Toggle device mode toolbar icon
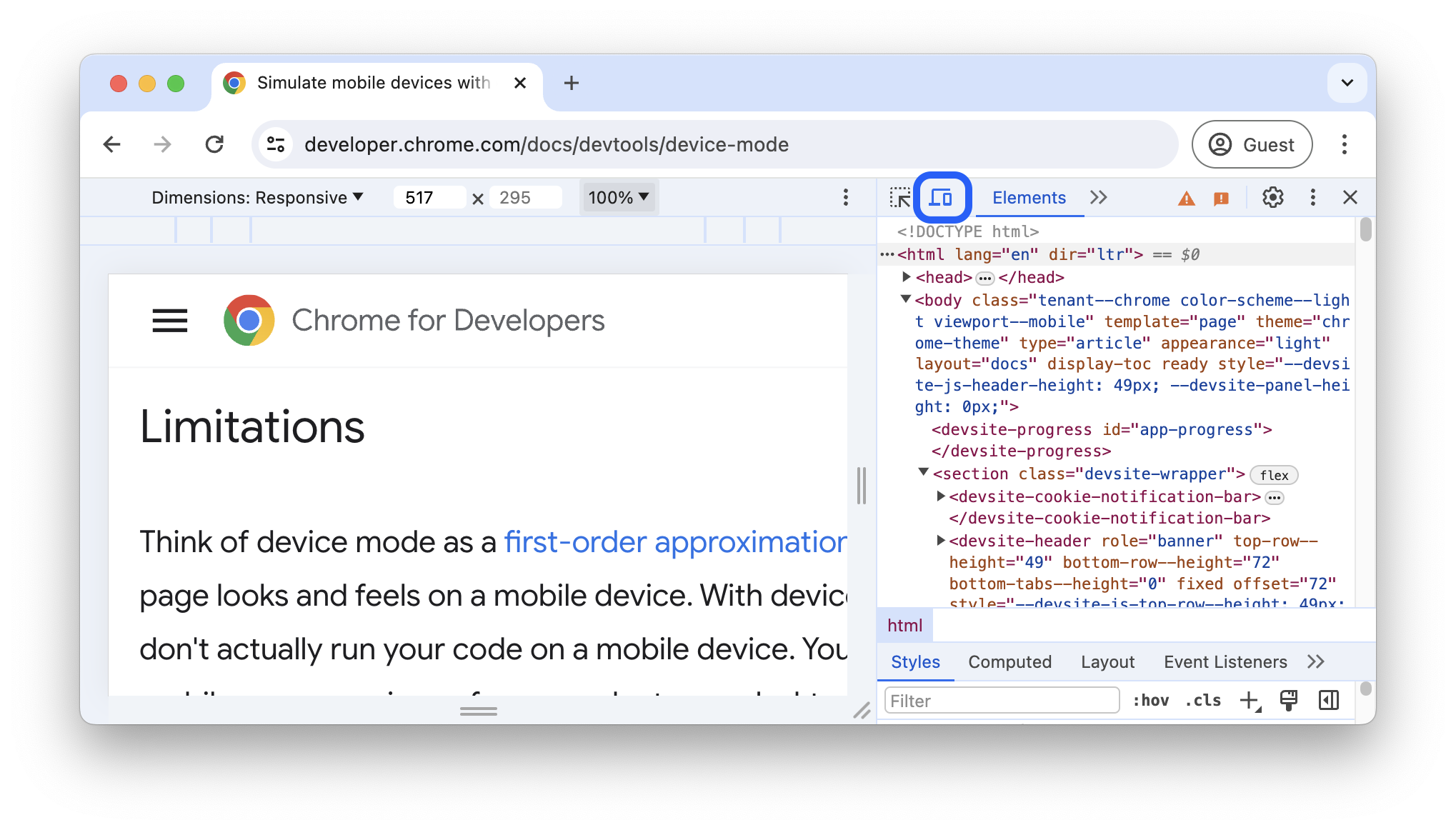The height and width of the screenshot is (830, 1456). click(940, 196)
